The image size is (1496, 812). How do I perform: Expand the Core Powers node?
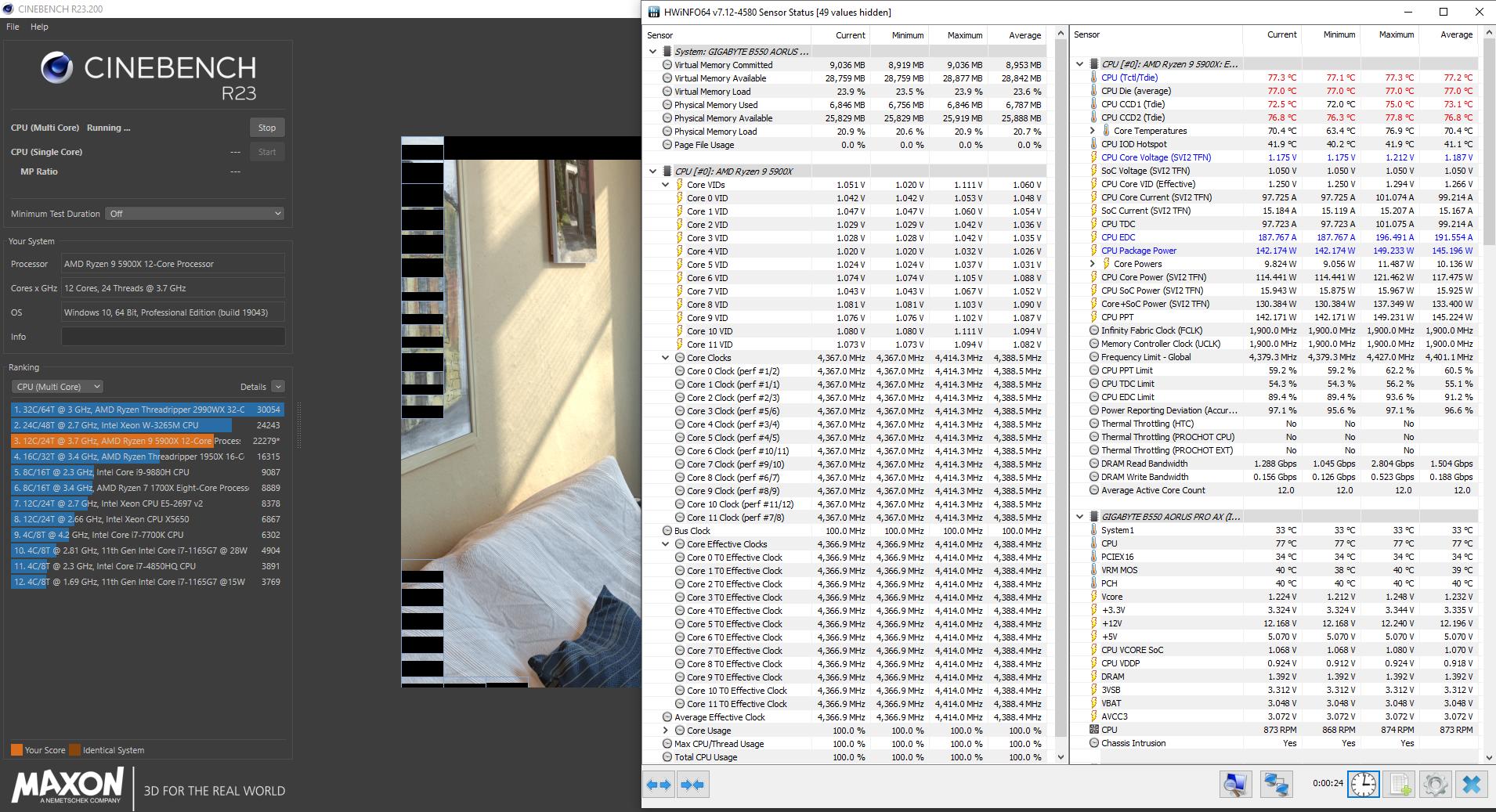1093,264
